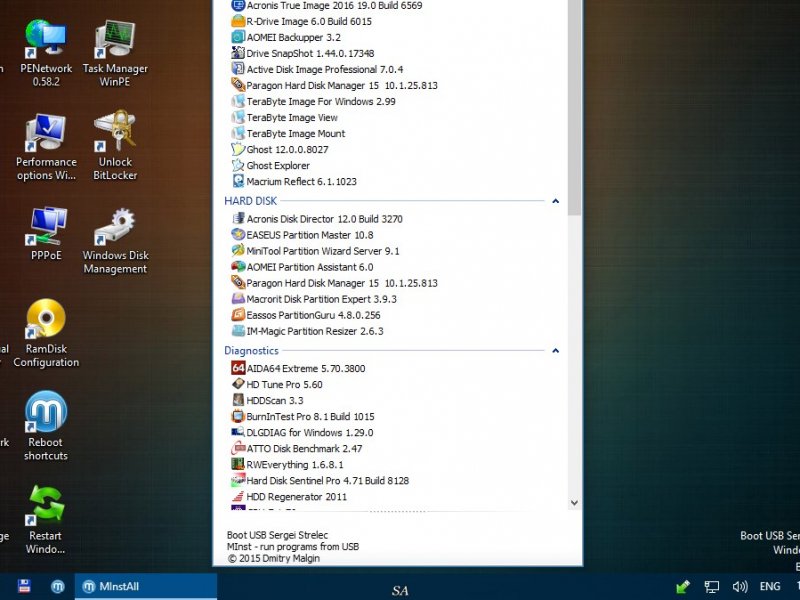800x600 pixels.
Task: Select the Eassos PartitionGuru icon
Action: 238,315
